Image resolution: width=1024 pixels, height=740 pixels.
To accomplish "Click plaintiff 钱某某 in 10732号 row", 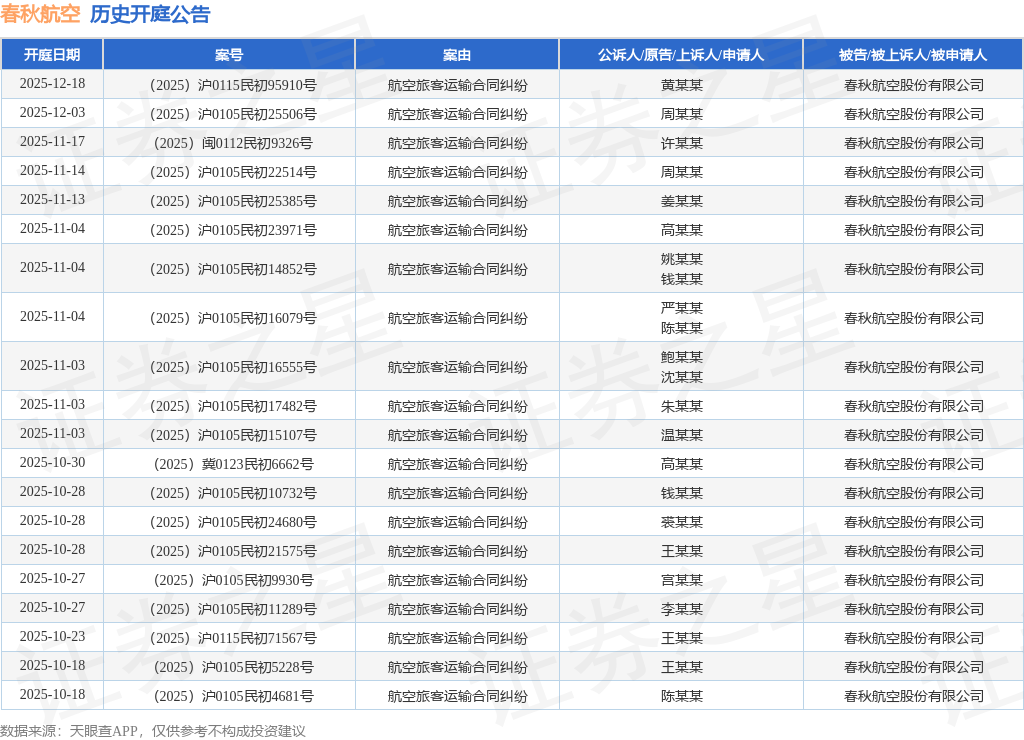I will [x=682, y=493].
